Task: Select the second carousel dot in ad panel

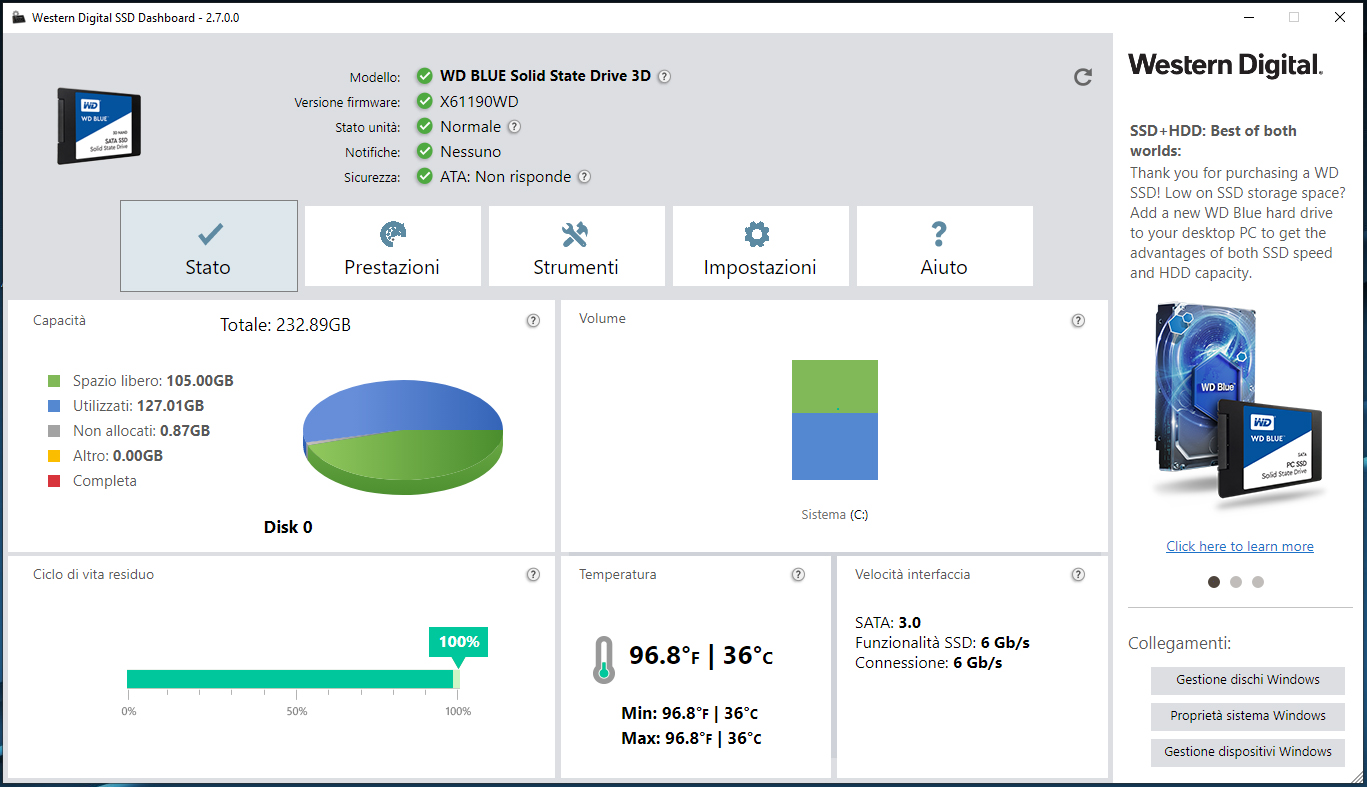Action: (x=1236, y=582)
